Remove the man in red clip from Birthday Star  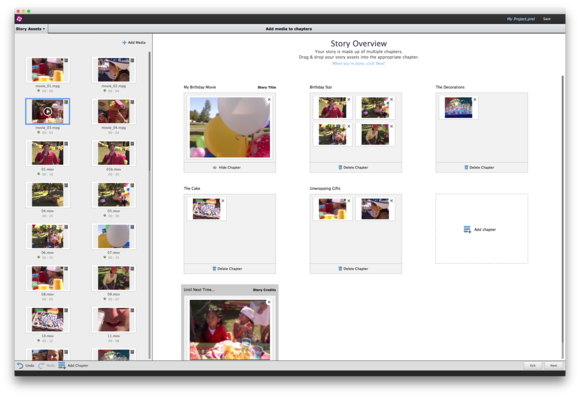point(348,100)
